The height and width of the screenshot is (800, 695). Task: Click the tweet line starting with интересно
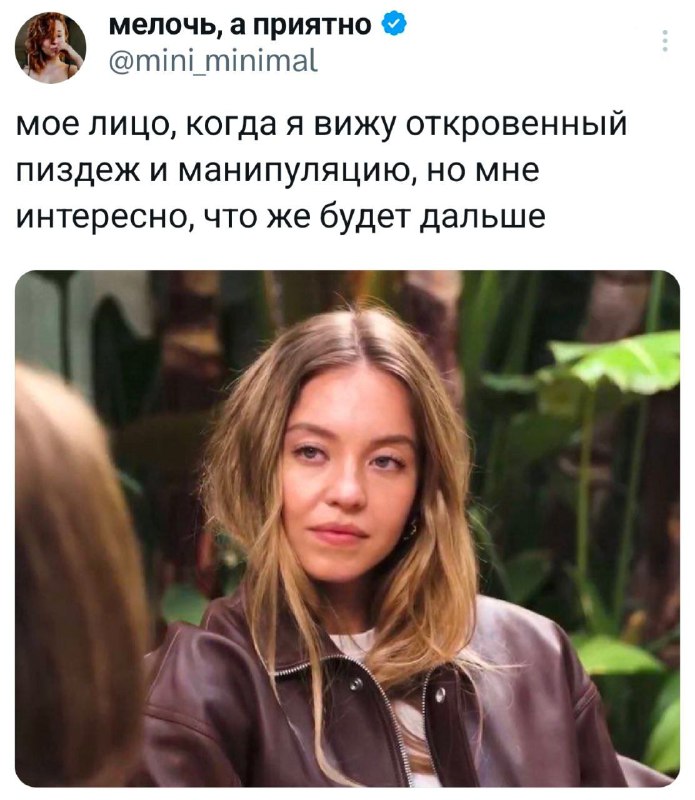click(x=281, y=217)
